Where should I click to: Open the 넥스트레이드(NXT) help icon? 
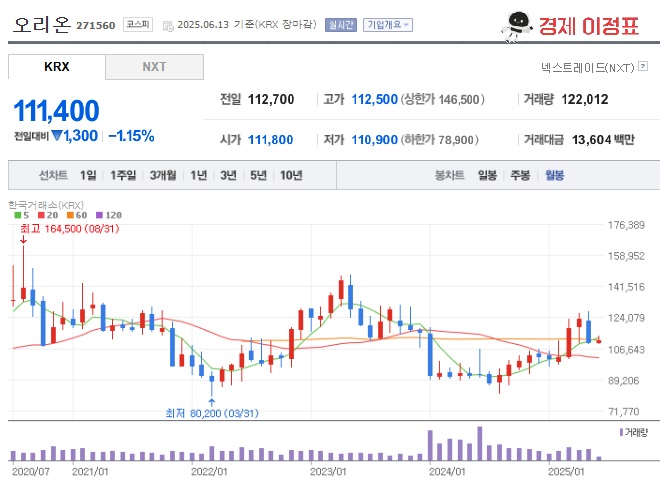[x=643, y=66]
